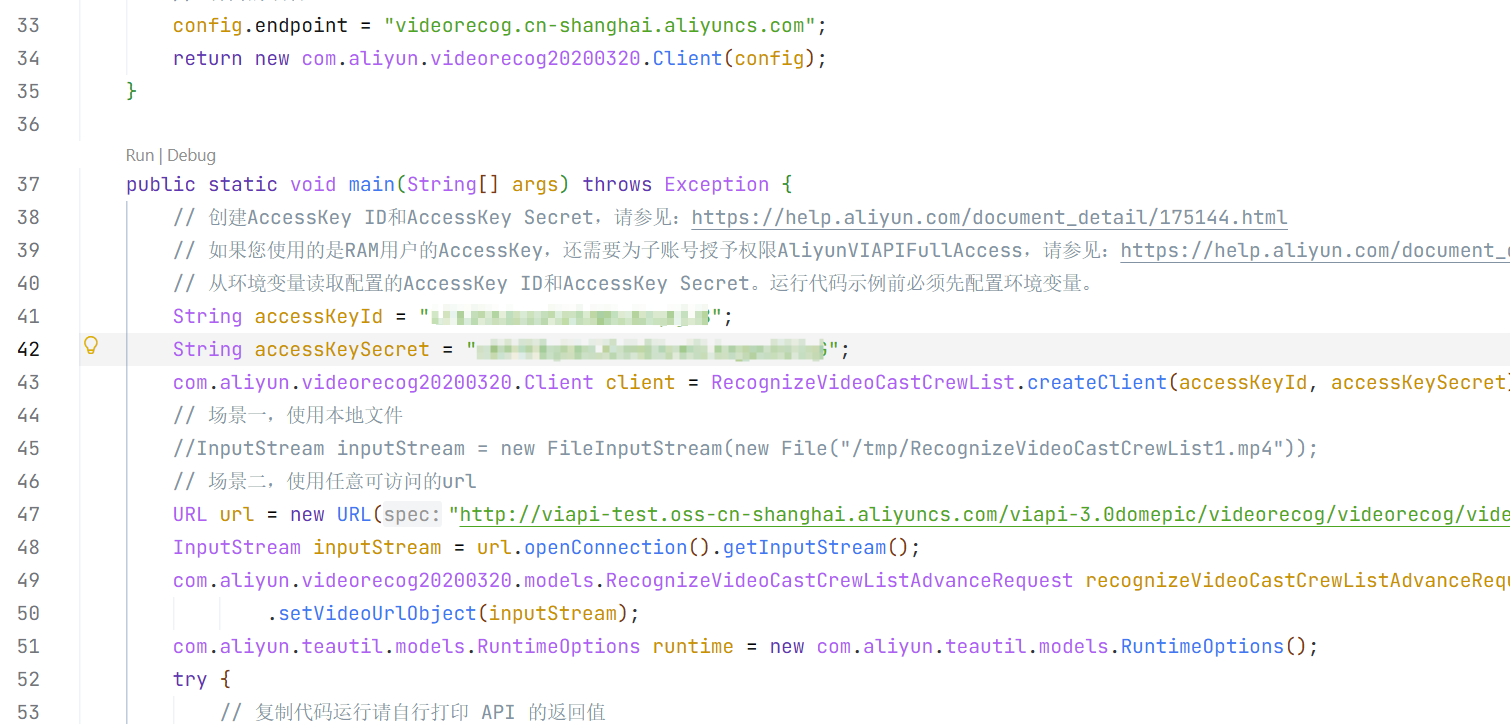Screen dimensions: 1510x724
Task: Click the Debug code lens above main
Action: coord(191,155)
